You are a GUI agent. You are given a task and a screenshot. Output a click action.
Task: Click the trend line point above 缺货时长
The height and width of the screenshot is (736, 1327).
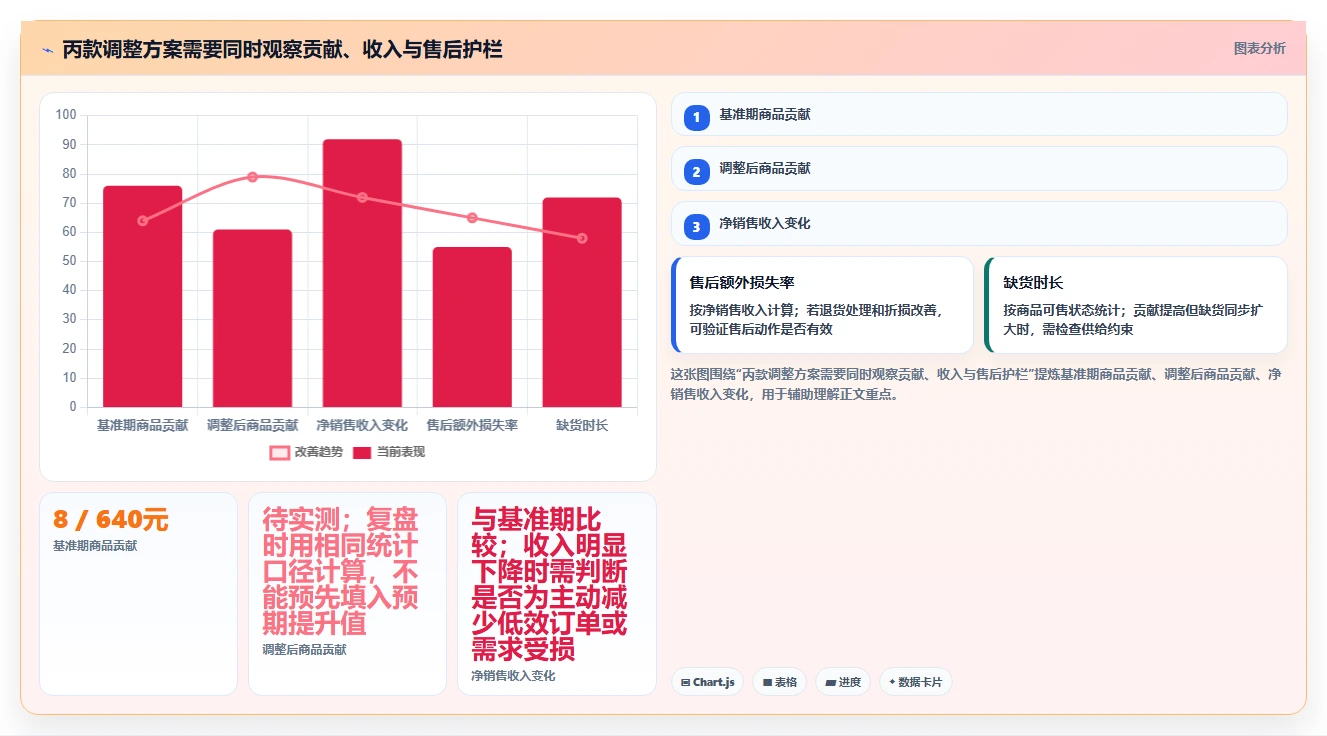tap(582, 238)
